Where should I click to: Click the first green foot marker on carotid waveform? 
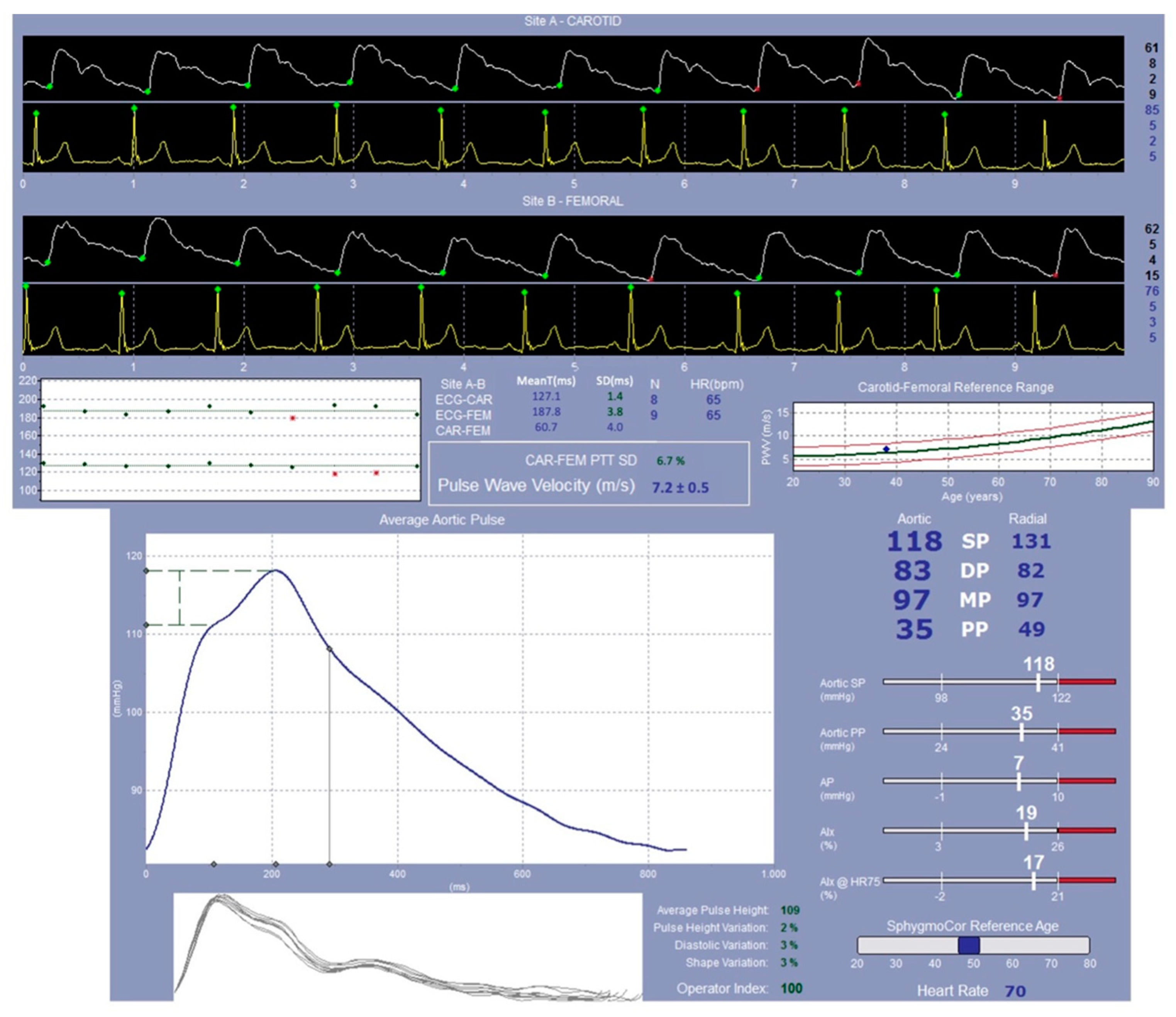point(49,86)
